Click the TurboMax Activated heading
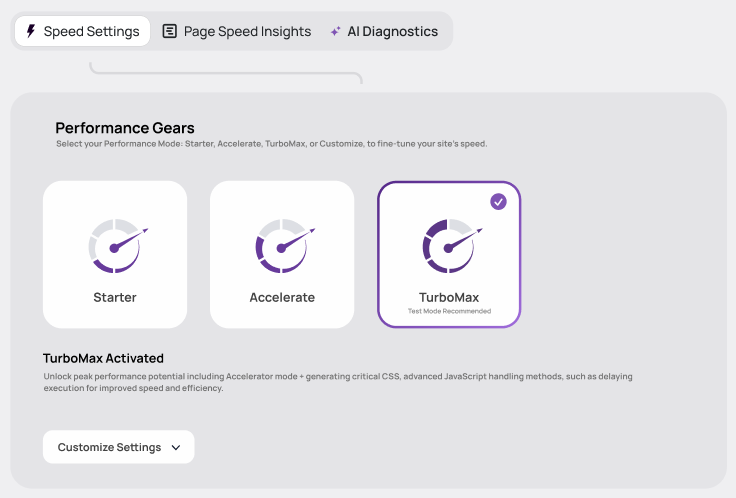736x498 pixels. click(x=103, y=359)
